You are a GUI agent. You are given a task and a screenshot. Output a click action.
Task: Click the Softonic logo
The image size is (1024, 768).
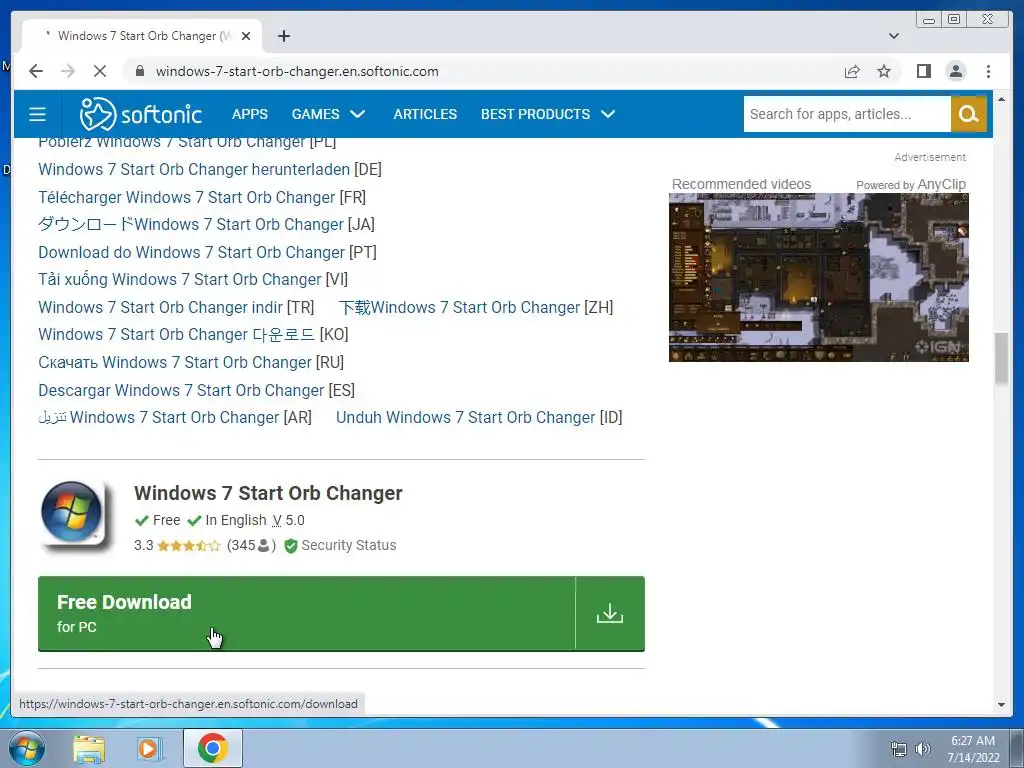coord(140,114)
